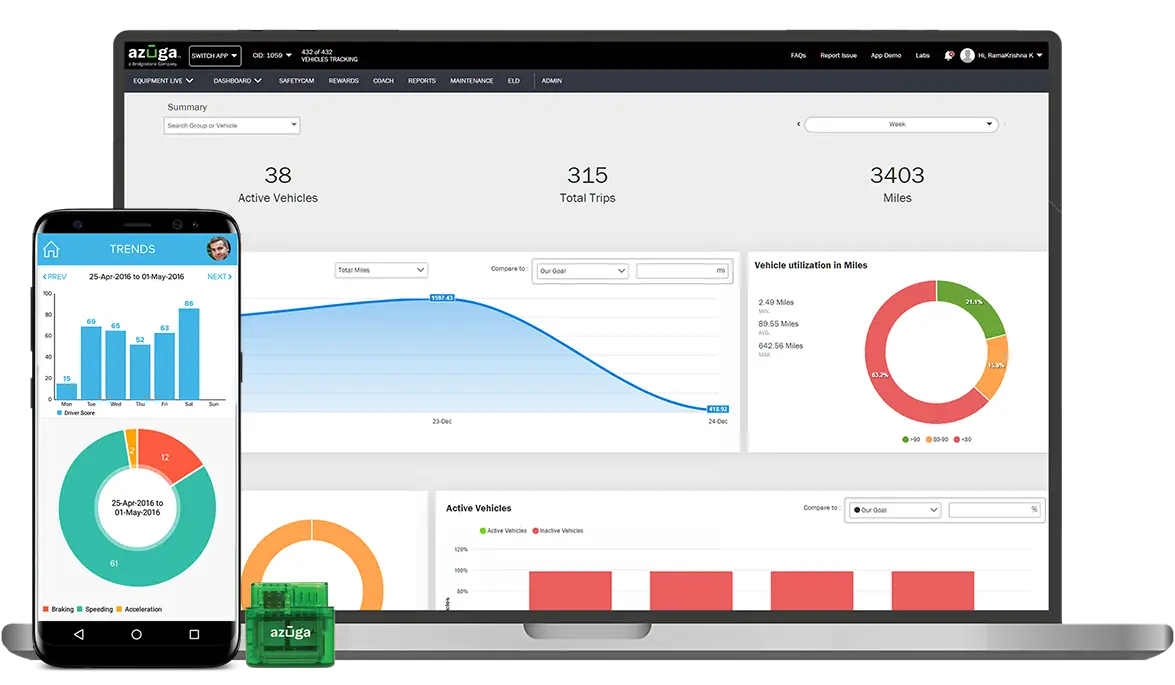Tap the Saturday bar showing 86 on phone
This screenshot has width=1175, height=685.
[189, 354]
